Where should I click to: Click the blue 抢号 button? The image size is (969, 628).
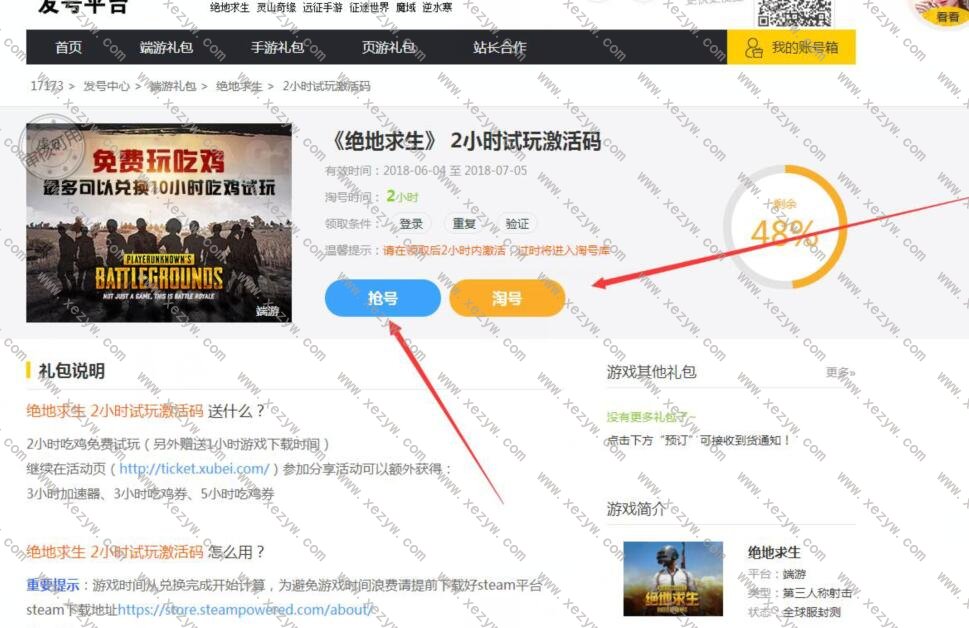382,298
